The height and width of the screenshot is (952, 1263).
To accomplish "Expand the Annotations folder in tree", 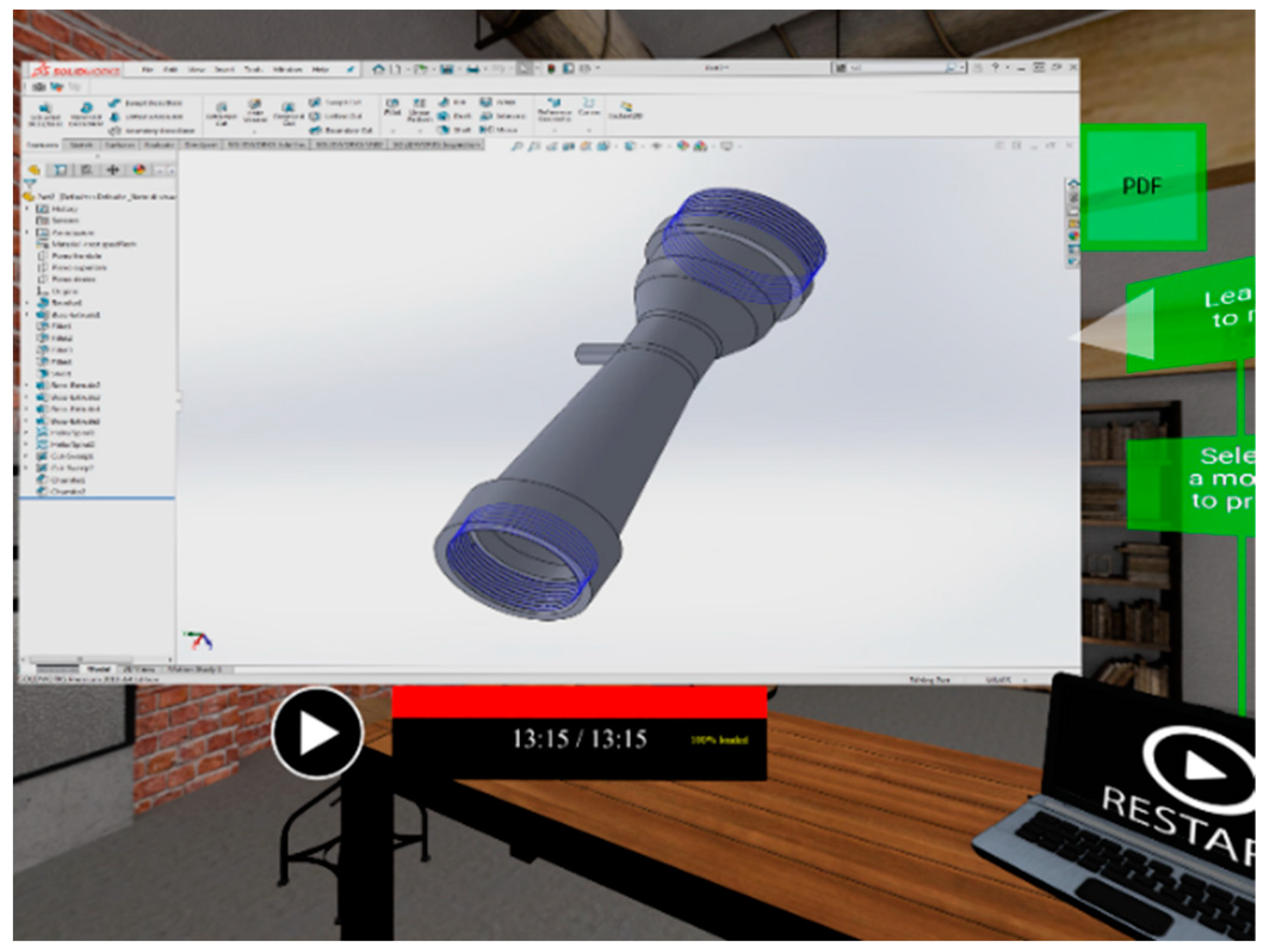I will click(x=27, y=232).
